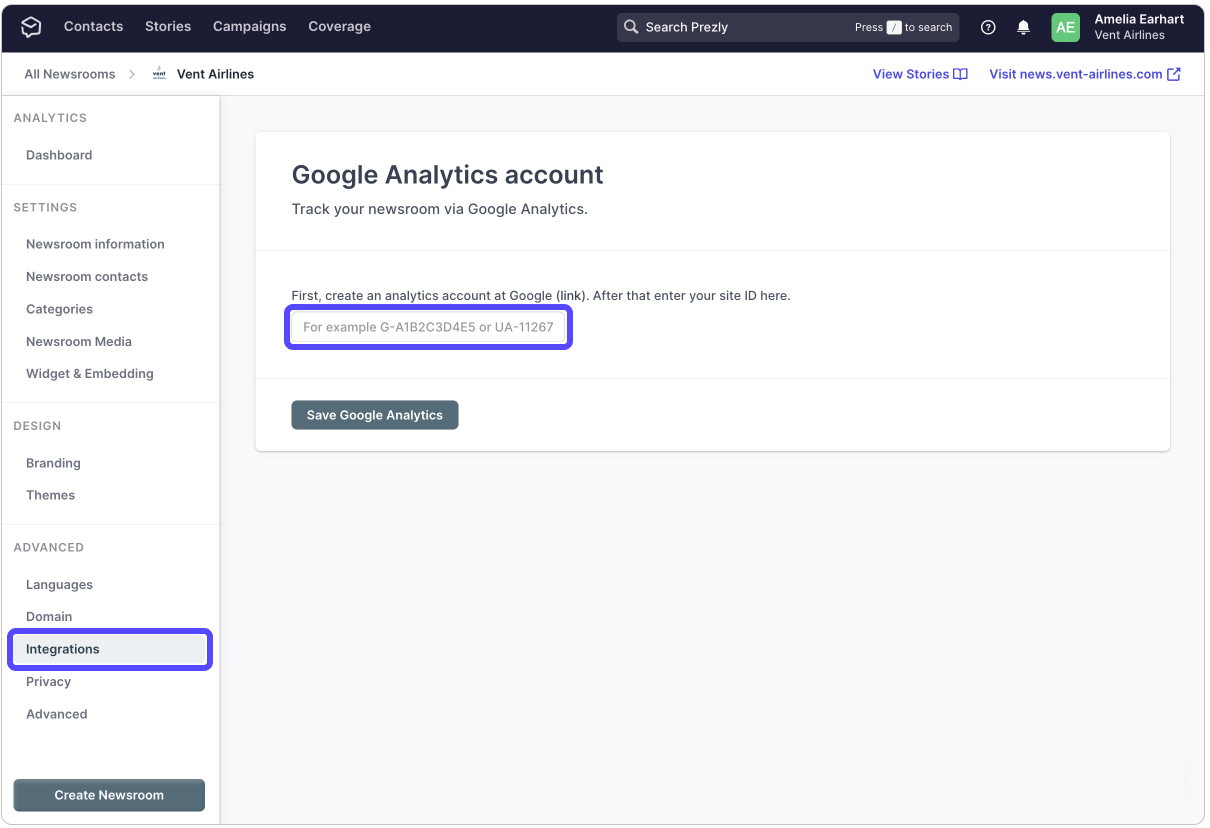Click the ADVANCED section label

click(48, 547)
